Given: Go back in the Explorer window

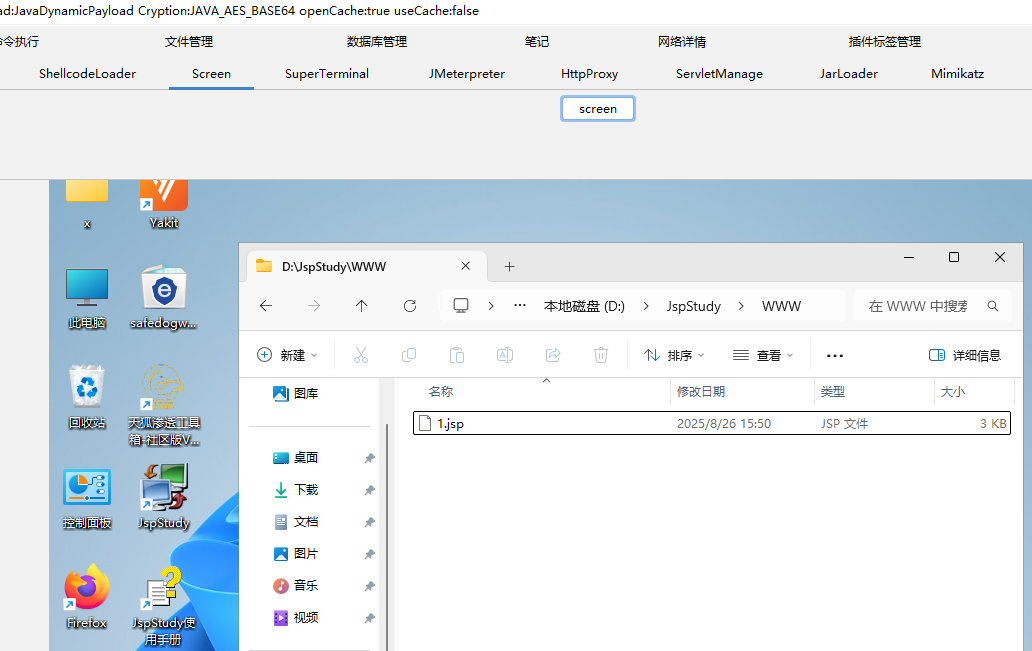Looking at the screenshot, I should [x=266, y=305].
